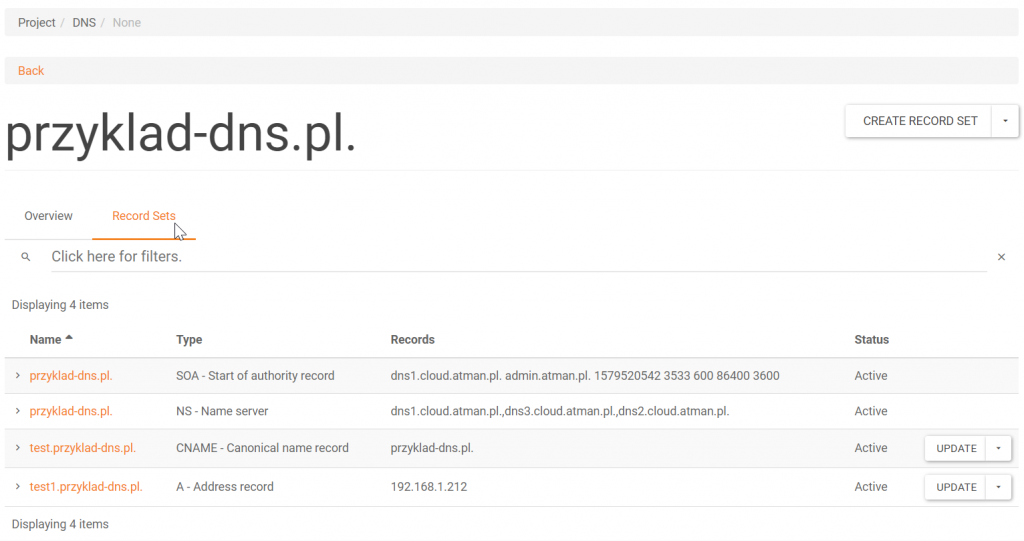Expand the test.przyklad-dns.pl. row chevron

(17, 448)
